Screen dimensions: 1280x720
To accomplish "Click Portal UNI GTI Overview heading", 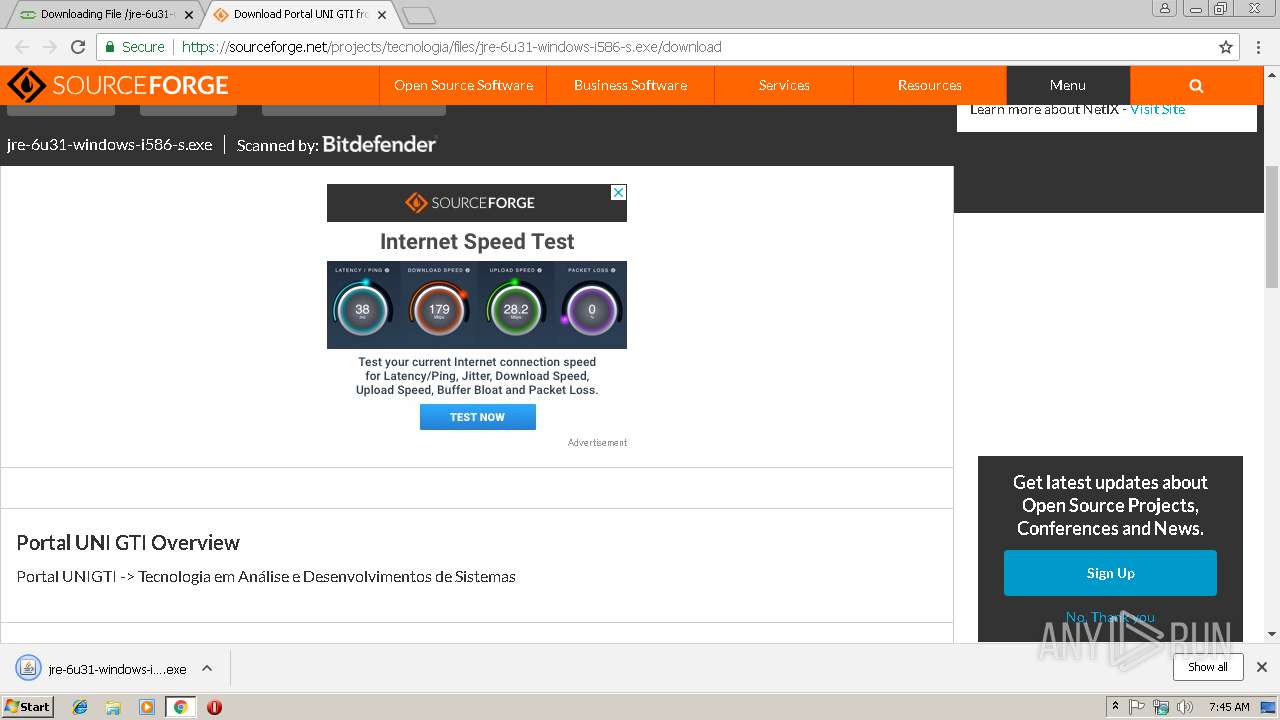I will click(x=128, y=543).
